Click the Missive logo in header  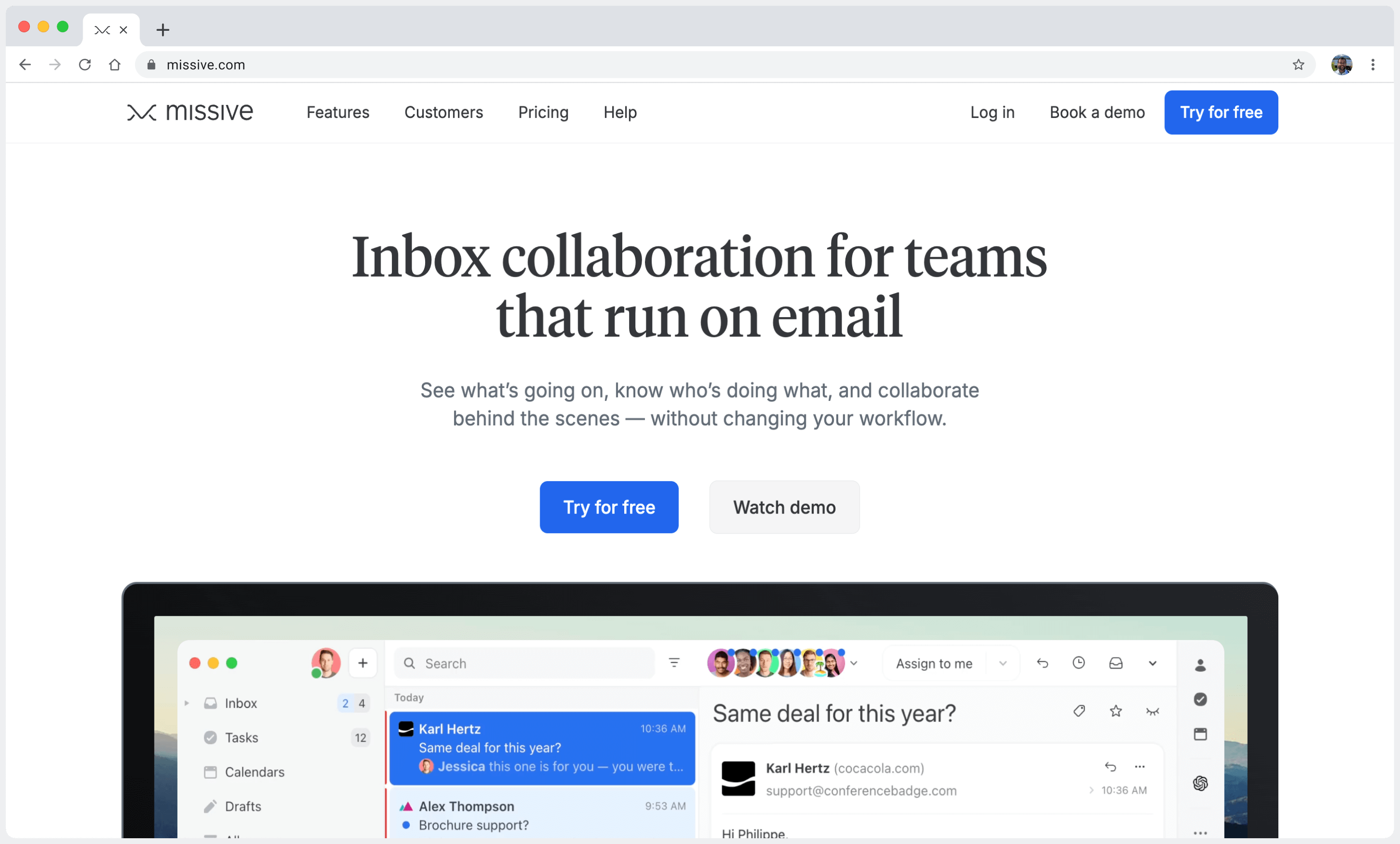click(x=190, y=112)
